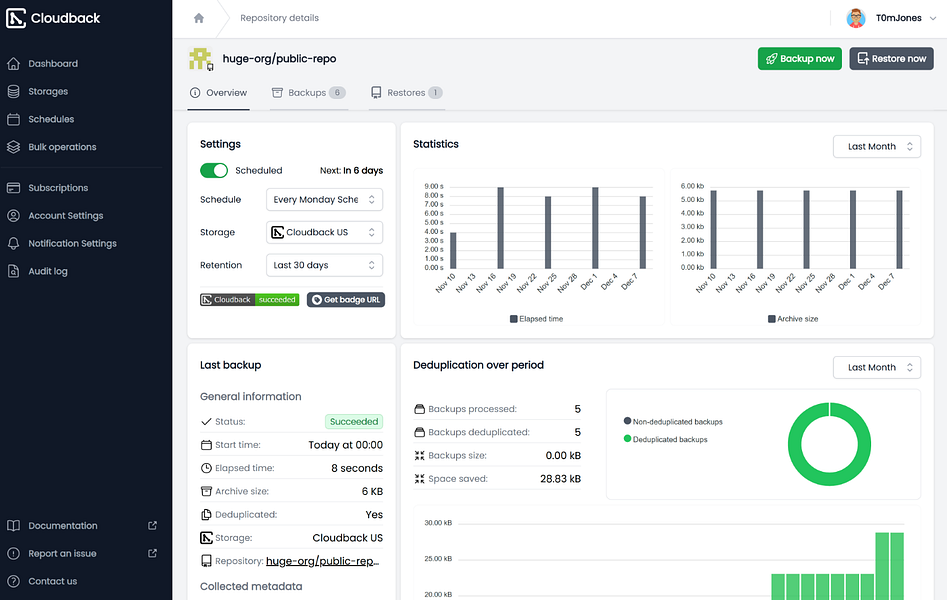947x600 pixels.
Task: Toggle Deduplicated backups legend
Action: (x=666, y=439)
